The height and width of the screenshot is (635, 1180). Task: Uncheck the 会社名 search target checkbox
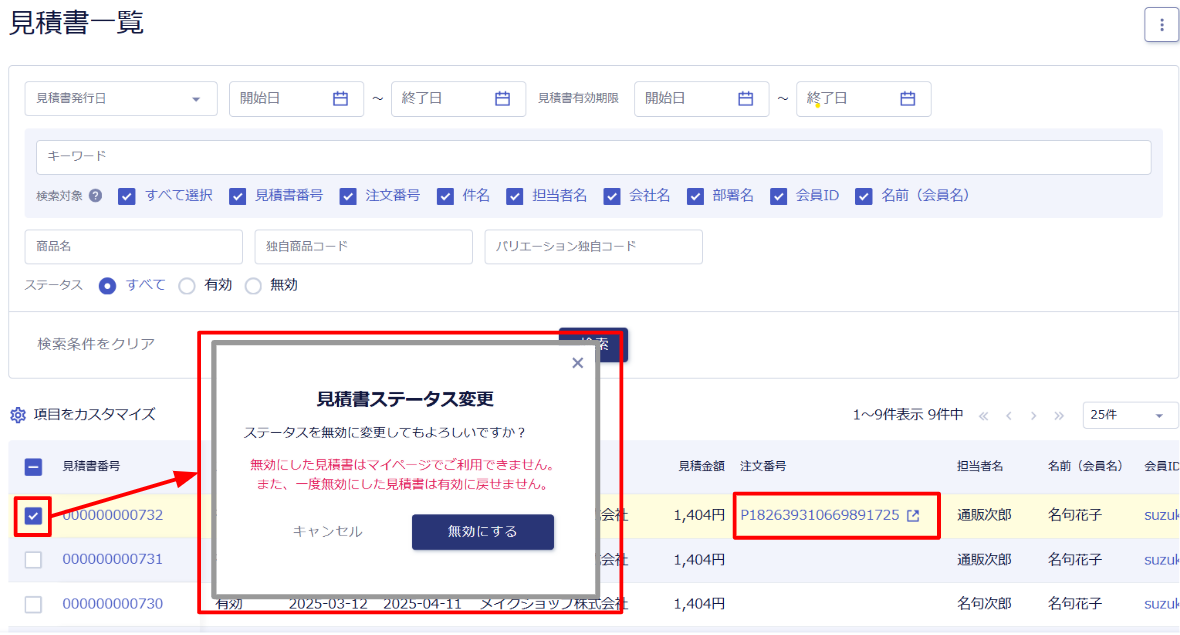(x=611, y=195)
